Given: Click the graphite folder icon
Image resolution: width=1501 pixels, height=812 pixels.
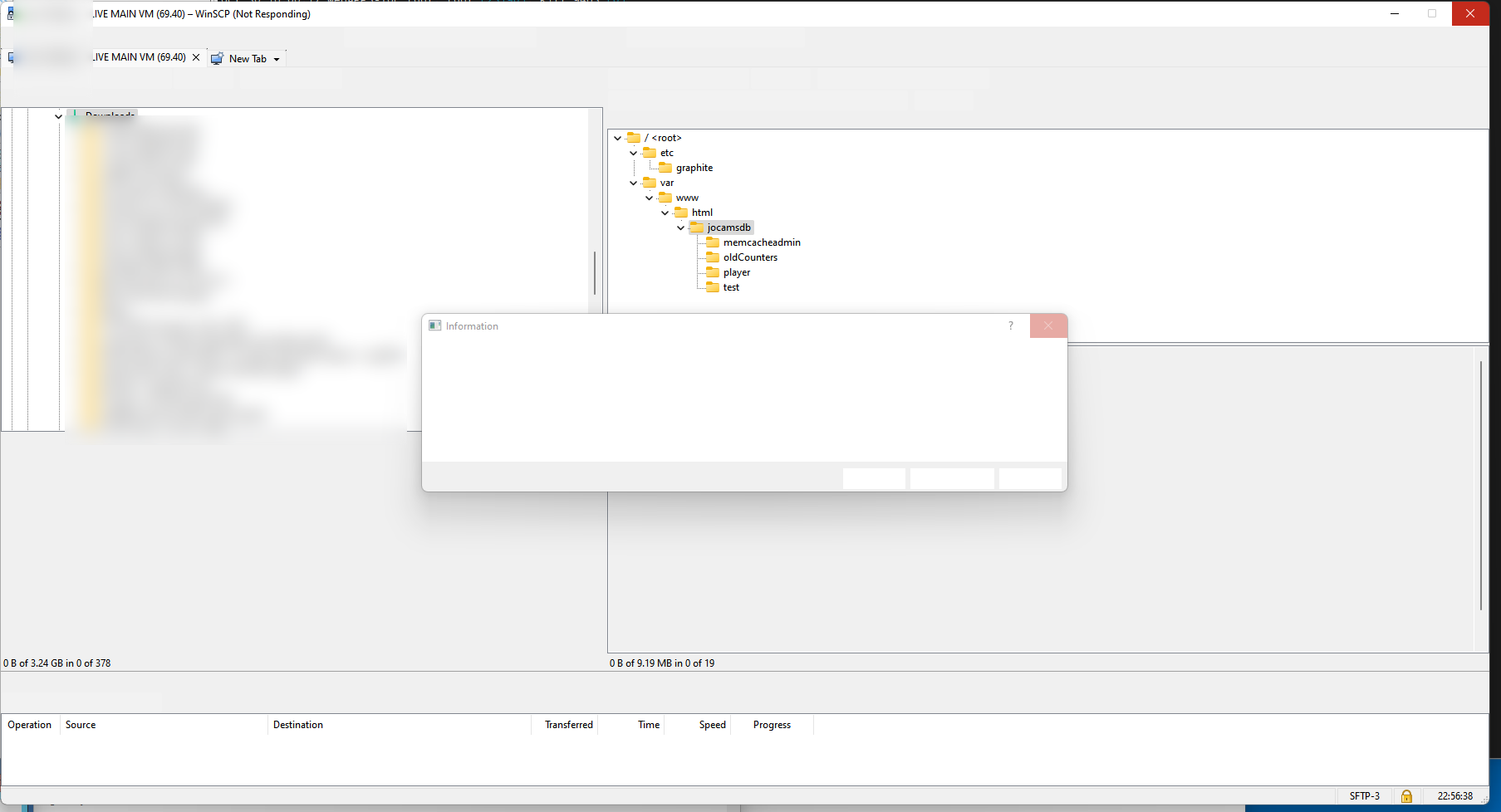Looking at the screenshot, I should [665, 168].
